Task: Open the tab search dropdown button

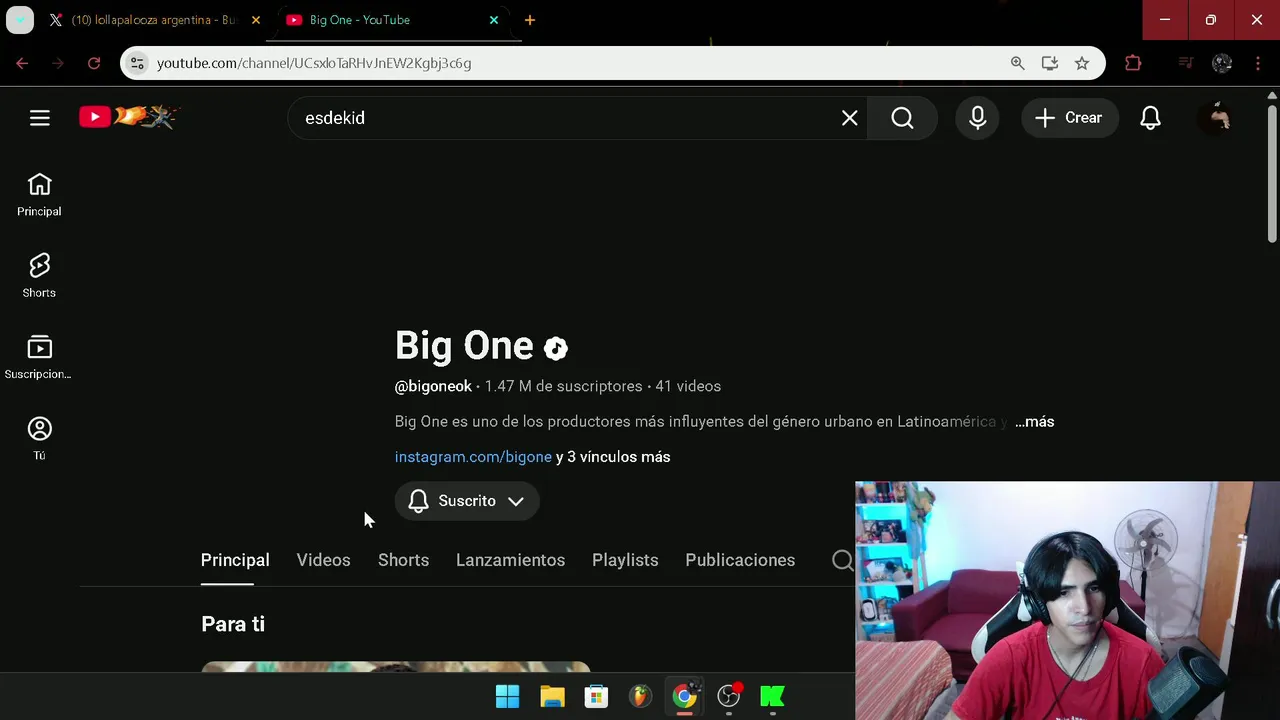Action: [20, 20]
